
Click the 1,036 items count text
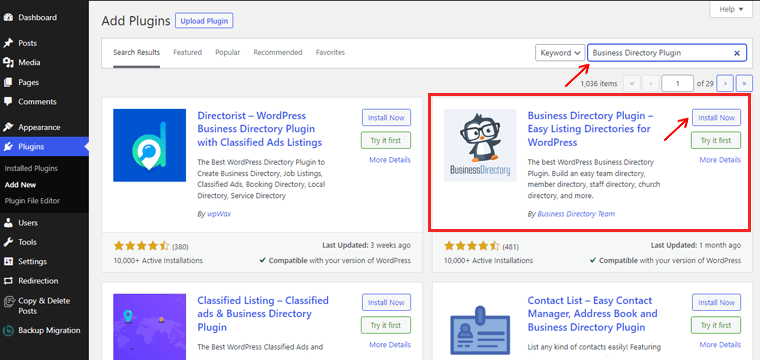(599, 84)
